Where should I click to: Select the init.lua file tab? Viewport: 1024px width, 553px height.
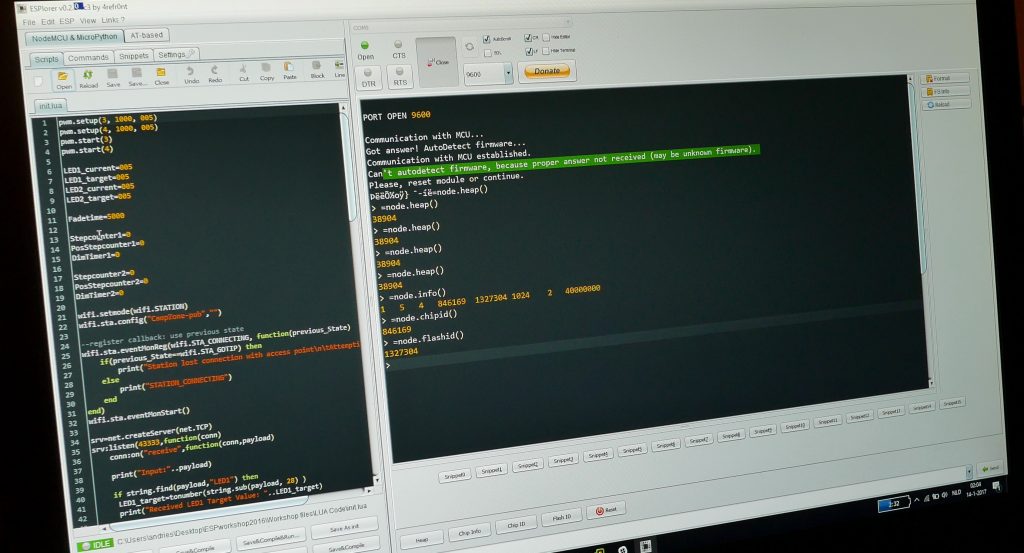coord(50,106)
